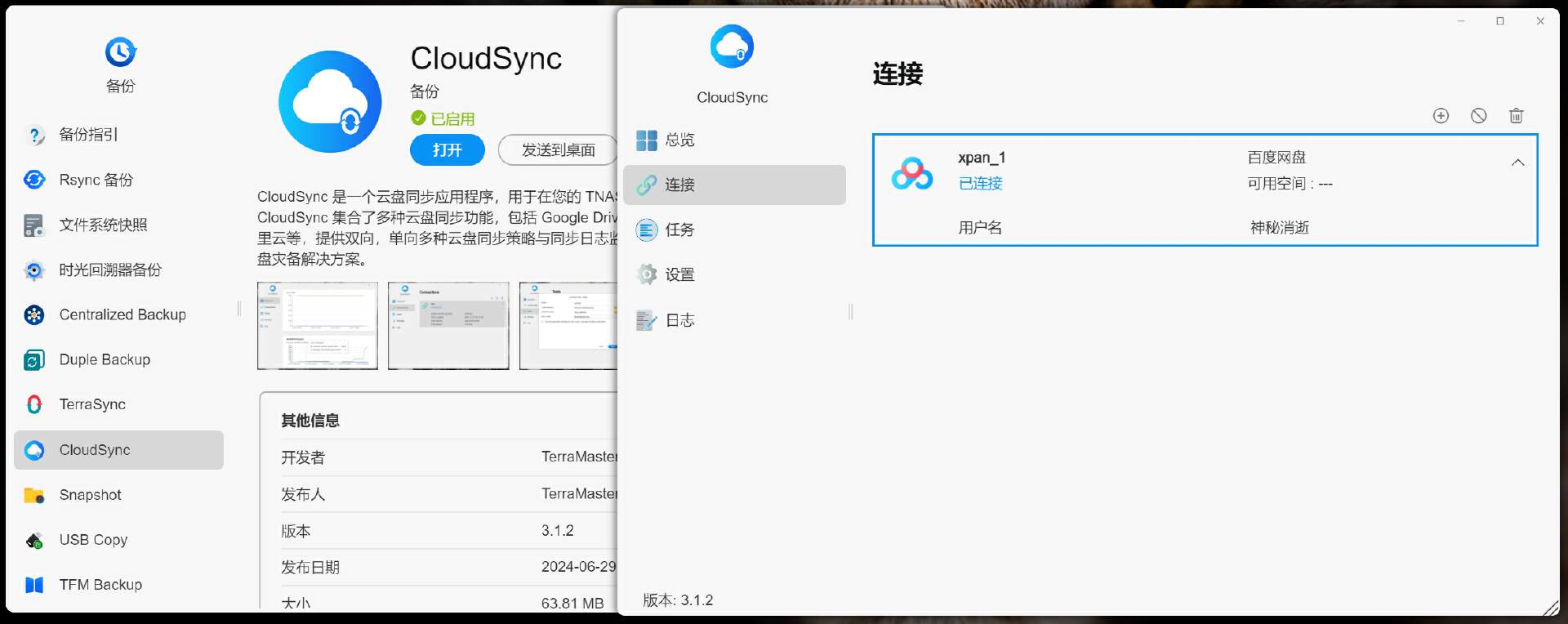Select the xpan_1 connection name

click(x=982, y=158)
